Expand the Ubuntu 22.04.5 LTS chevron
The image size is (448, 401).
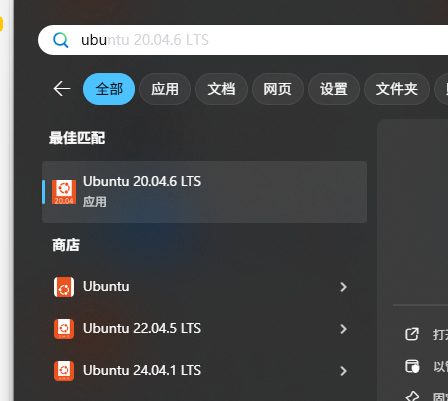(343, 329)
